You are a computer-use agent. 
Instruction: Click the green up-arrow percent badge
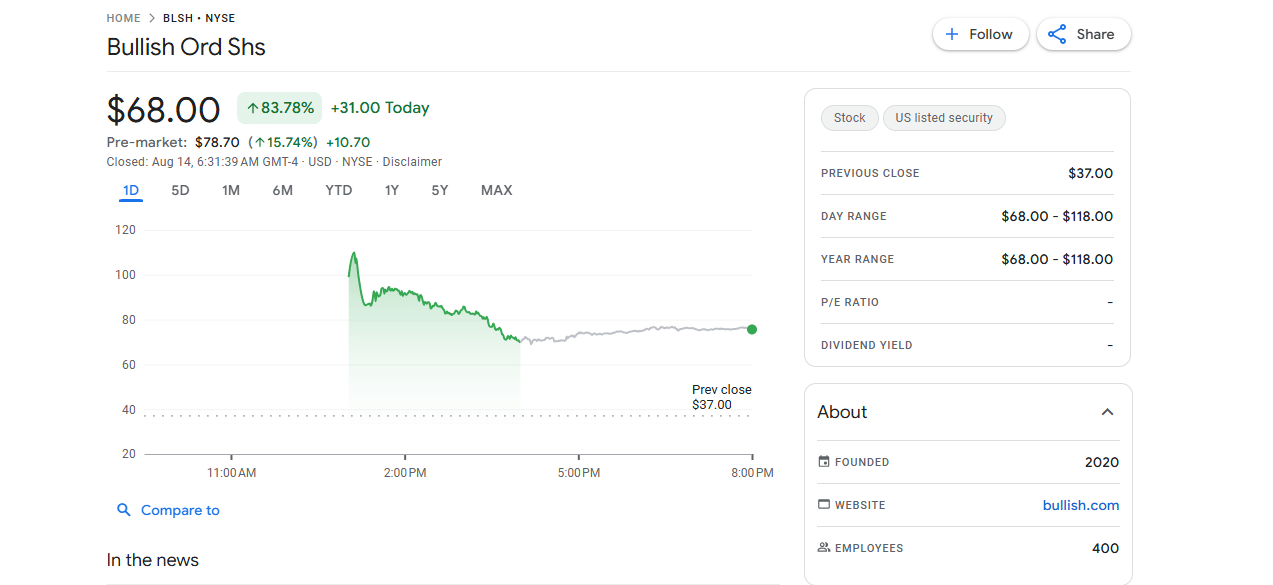coord(279,108)
